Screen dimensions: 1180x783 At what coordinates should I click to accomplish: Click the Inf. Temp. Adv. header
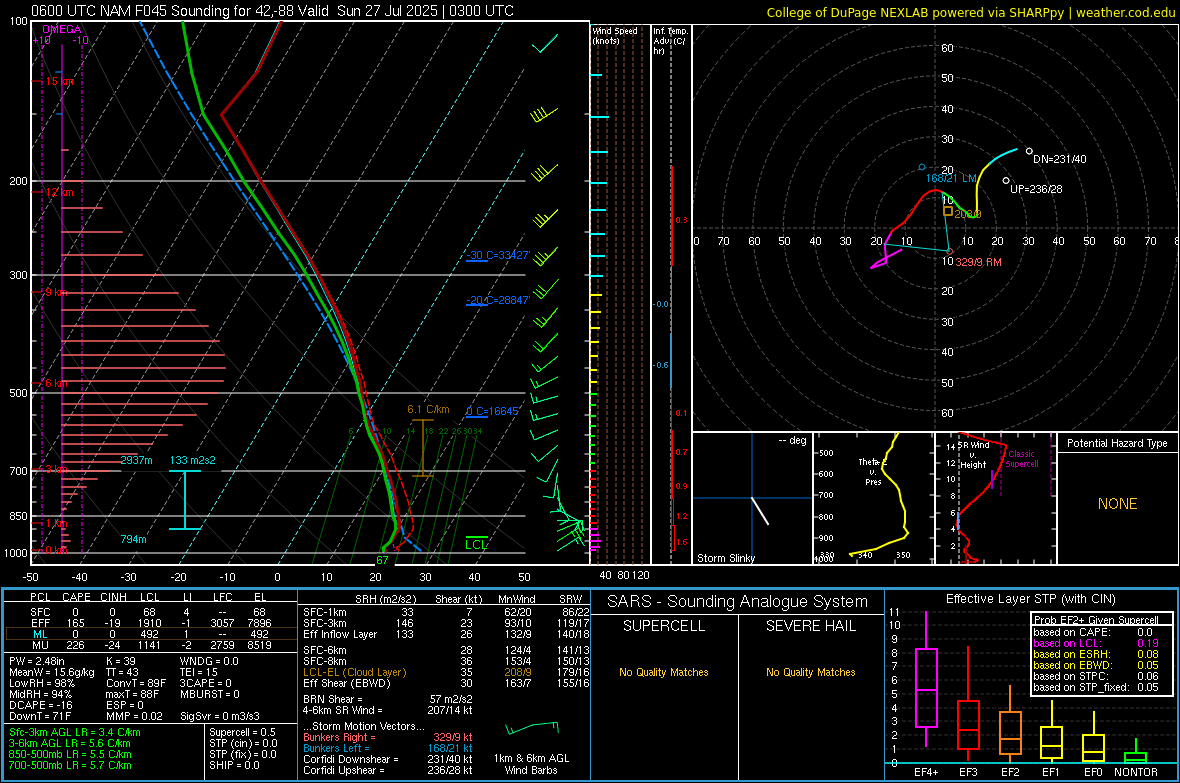(670, 41)
